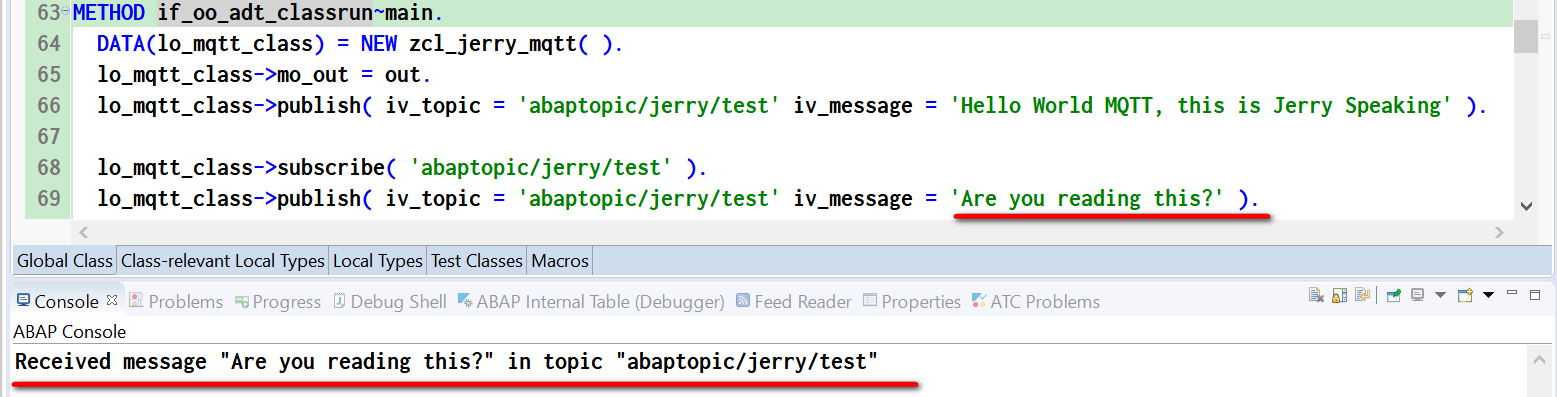Switch to the Problems view tab
The image size is (1557, 397).
coord(175,301)
